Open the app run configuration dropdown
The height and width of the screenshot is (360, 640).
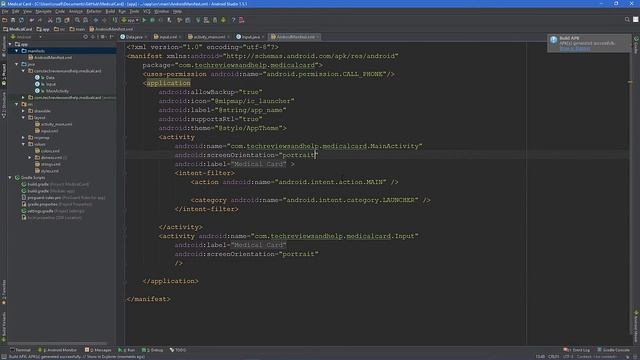131,20
